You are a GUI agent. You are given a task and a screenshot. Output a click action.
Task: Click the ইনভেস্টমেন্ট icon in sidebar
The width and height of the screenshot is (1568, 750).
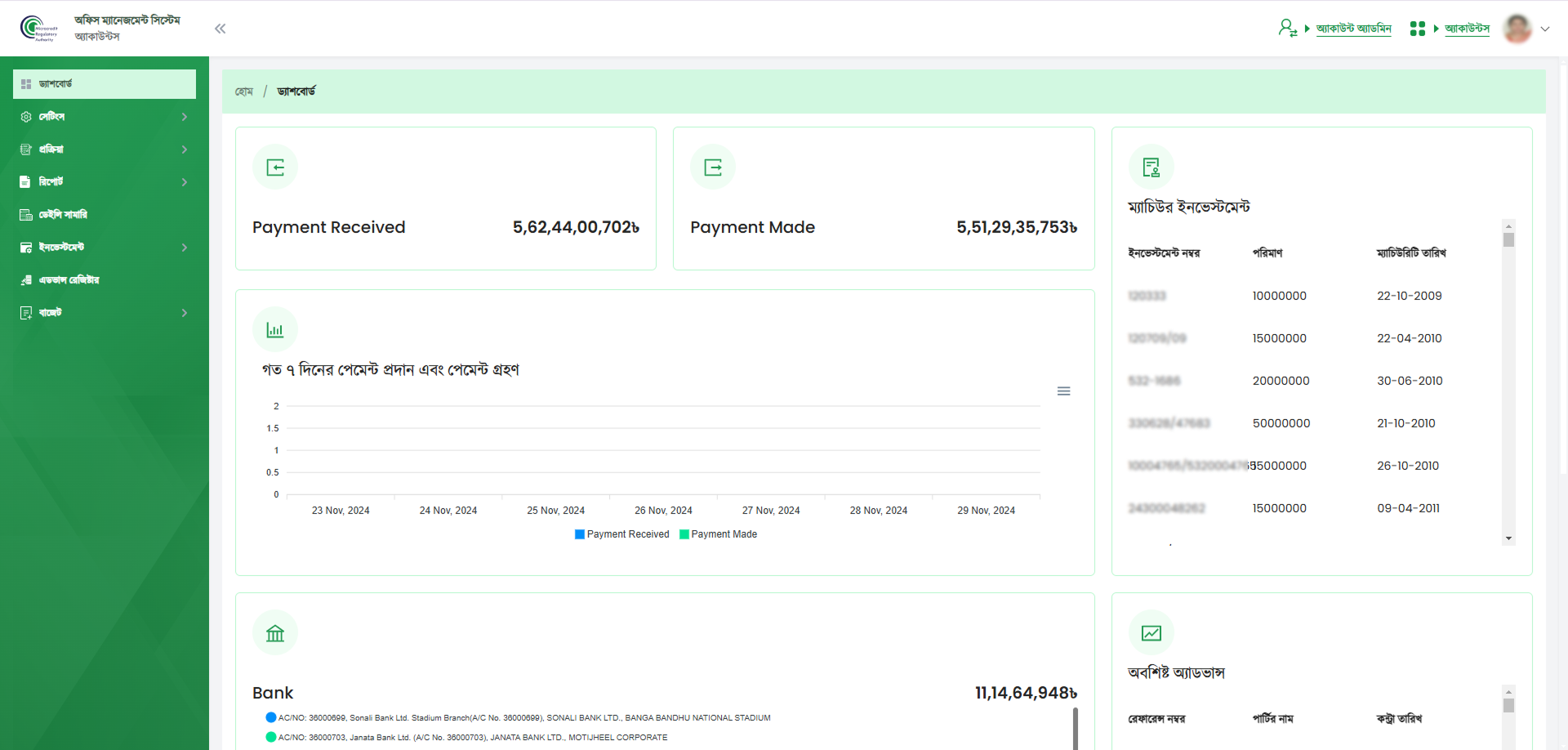[x=26, y=248]
